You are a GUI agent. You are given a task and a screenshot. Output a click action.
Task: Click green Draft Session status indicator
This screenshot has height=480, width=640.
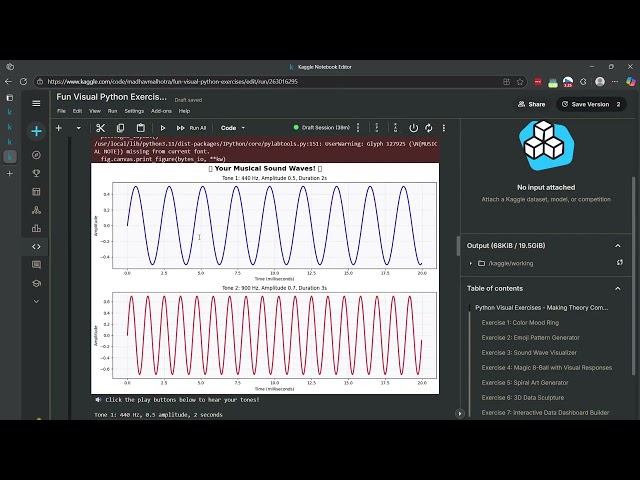click(296, 127)
